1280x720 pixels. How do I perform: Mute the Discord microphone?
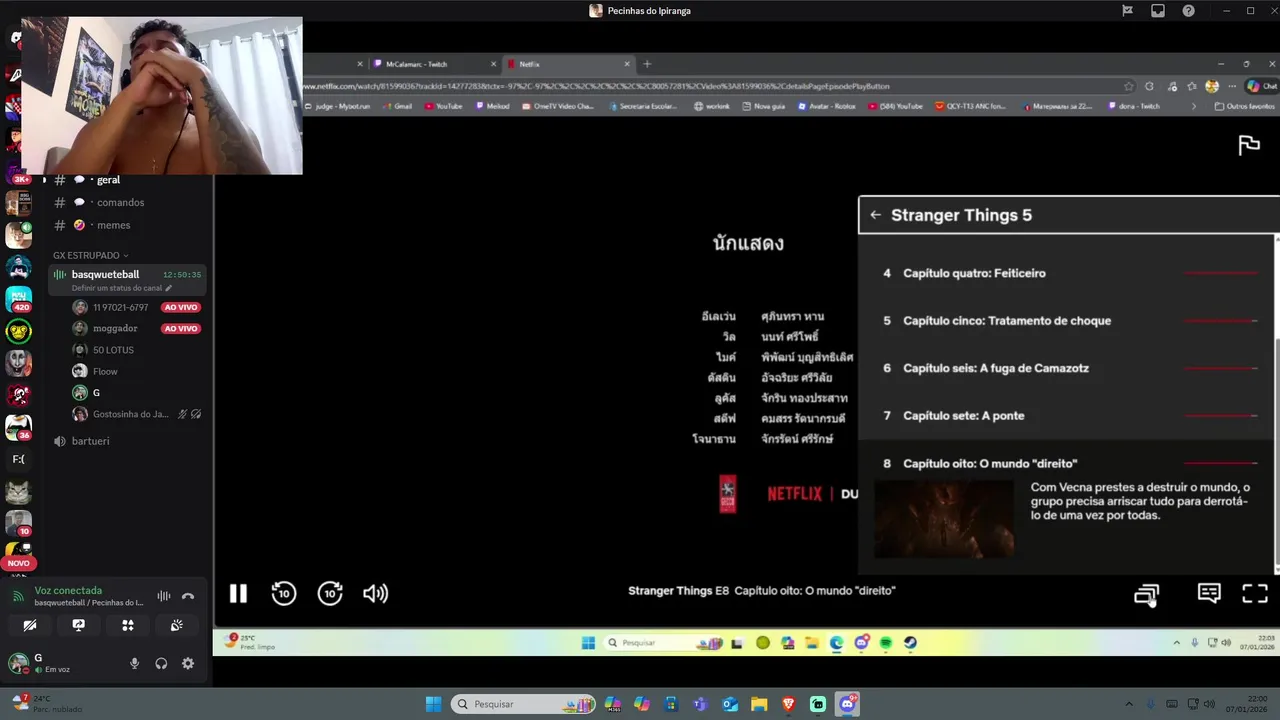coord(134,663)
